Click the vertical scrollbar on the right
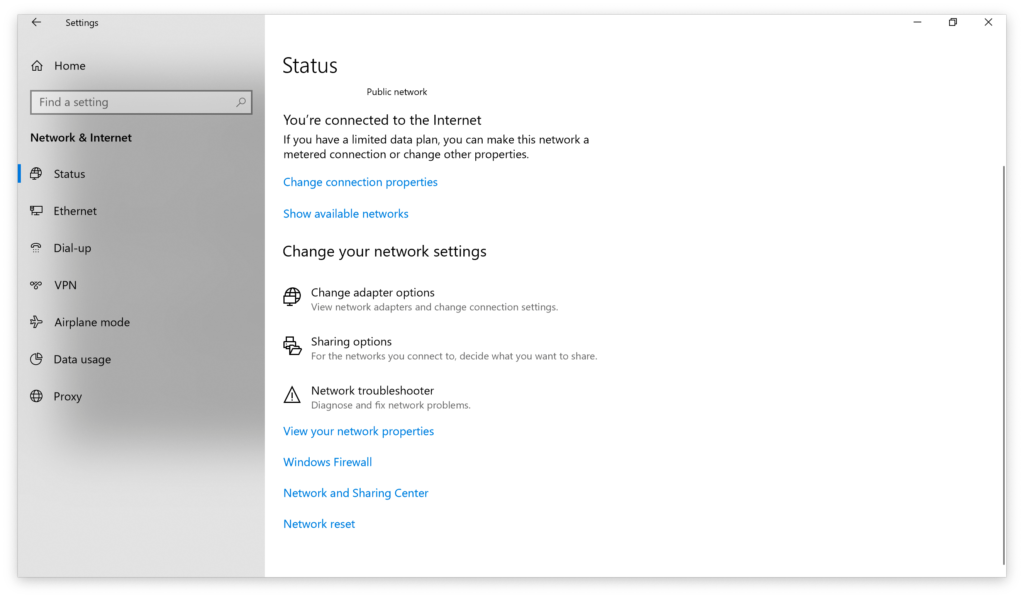 (1004, 360)
